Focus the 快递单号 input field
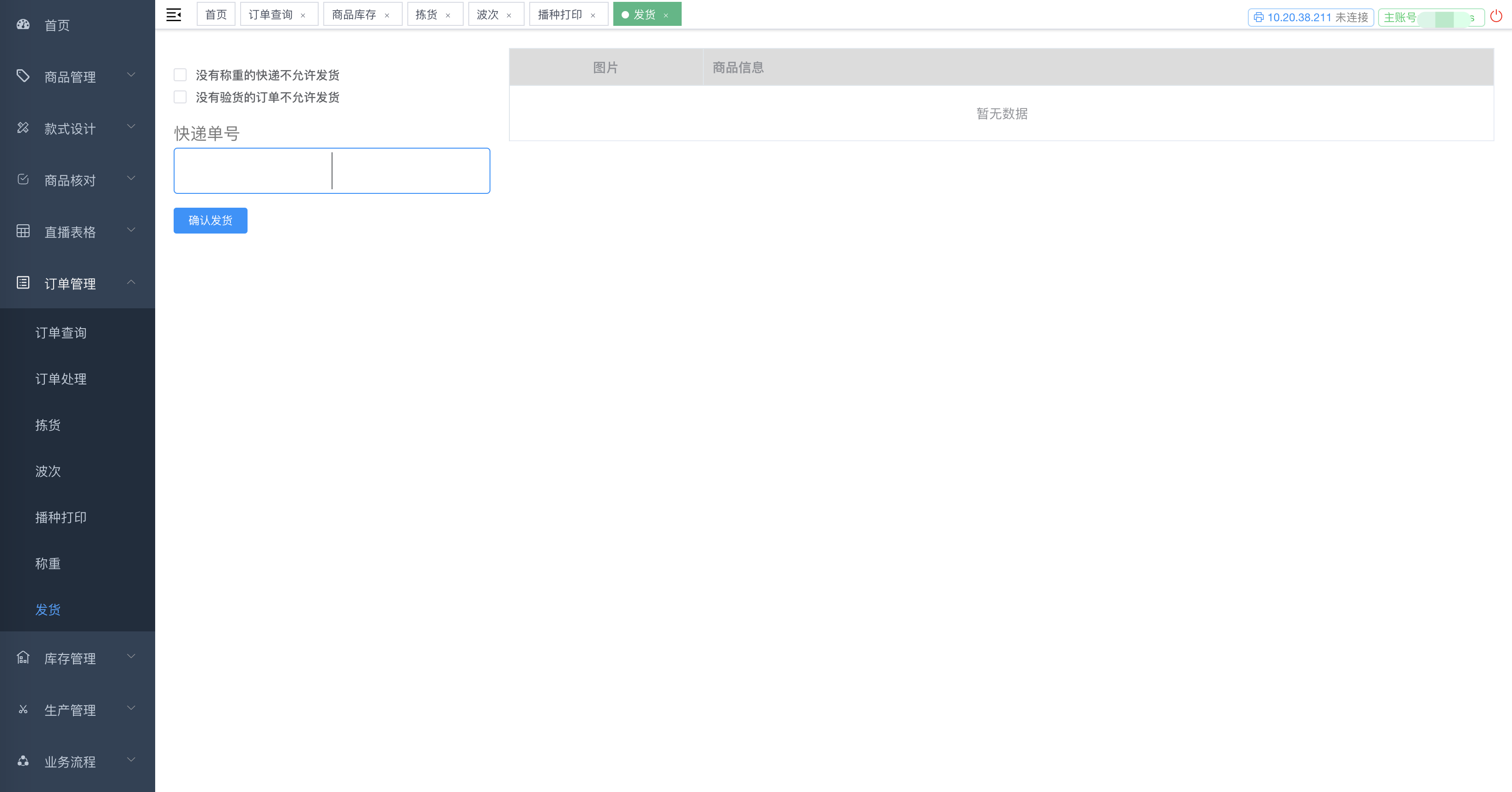Screen dimensions: 1512x792 (x=332, y=171)
